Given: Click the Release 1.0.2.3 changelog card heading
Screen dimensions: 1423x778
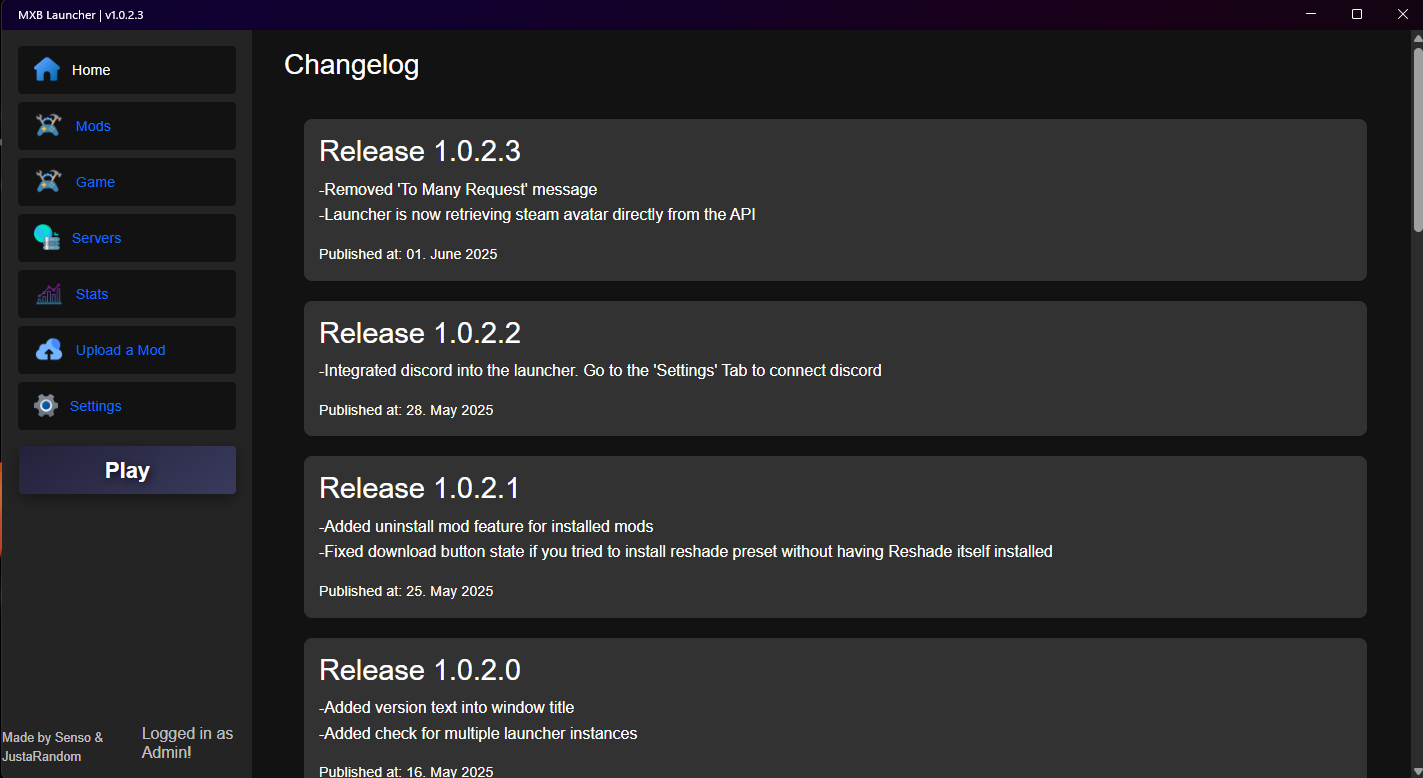Looking at the screenshot, I should (x=419, y=151).
